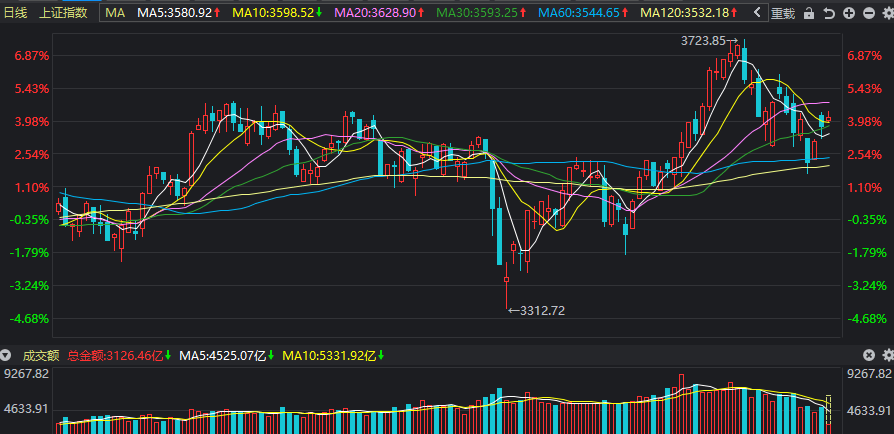894x434 pixels.
Task: Toggle the MA5:3580.92 line label
Action: coord(178,13)
